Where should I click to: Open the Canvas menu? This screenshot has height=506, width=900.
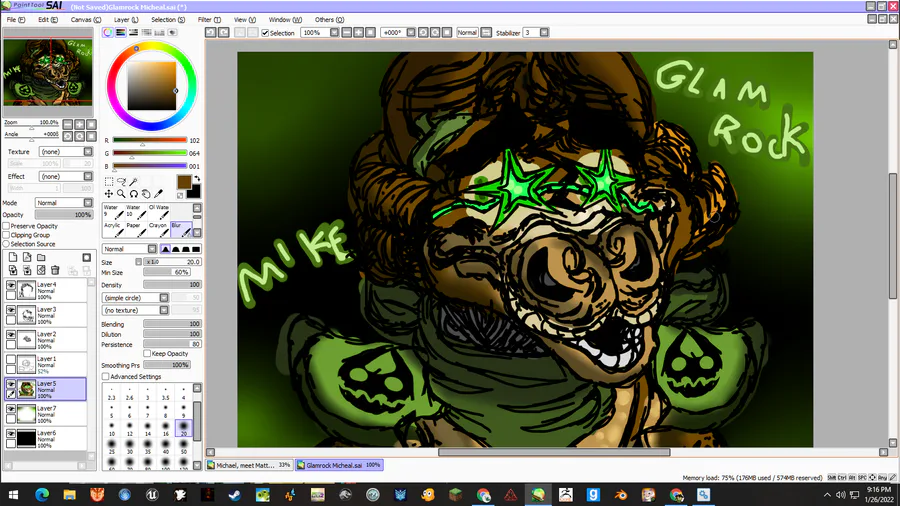click(x=86, y=20)
